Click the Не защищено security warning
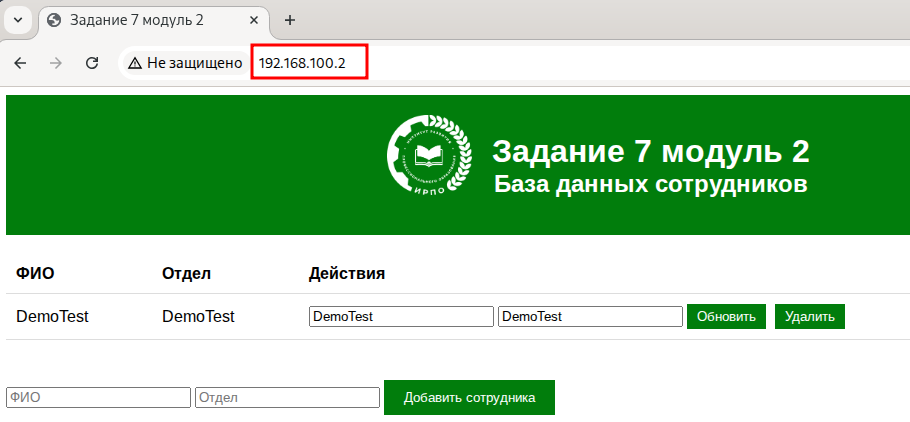 tap(185, 63)
